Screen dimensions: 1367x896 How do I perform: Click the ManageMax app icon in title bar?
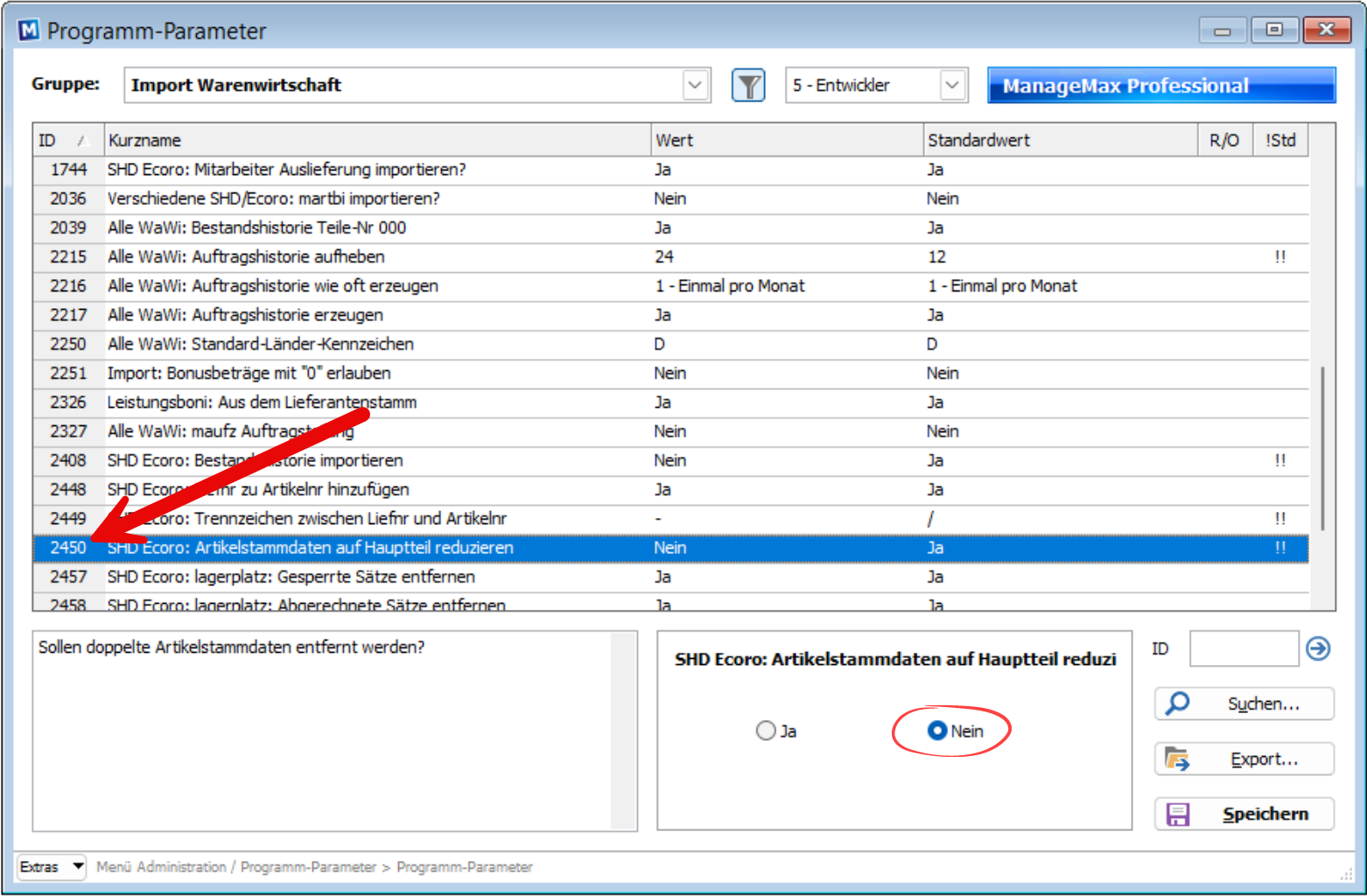29,31
